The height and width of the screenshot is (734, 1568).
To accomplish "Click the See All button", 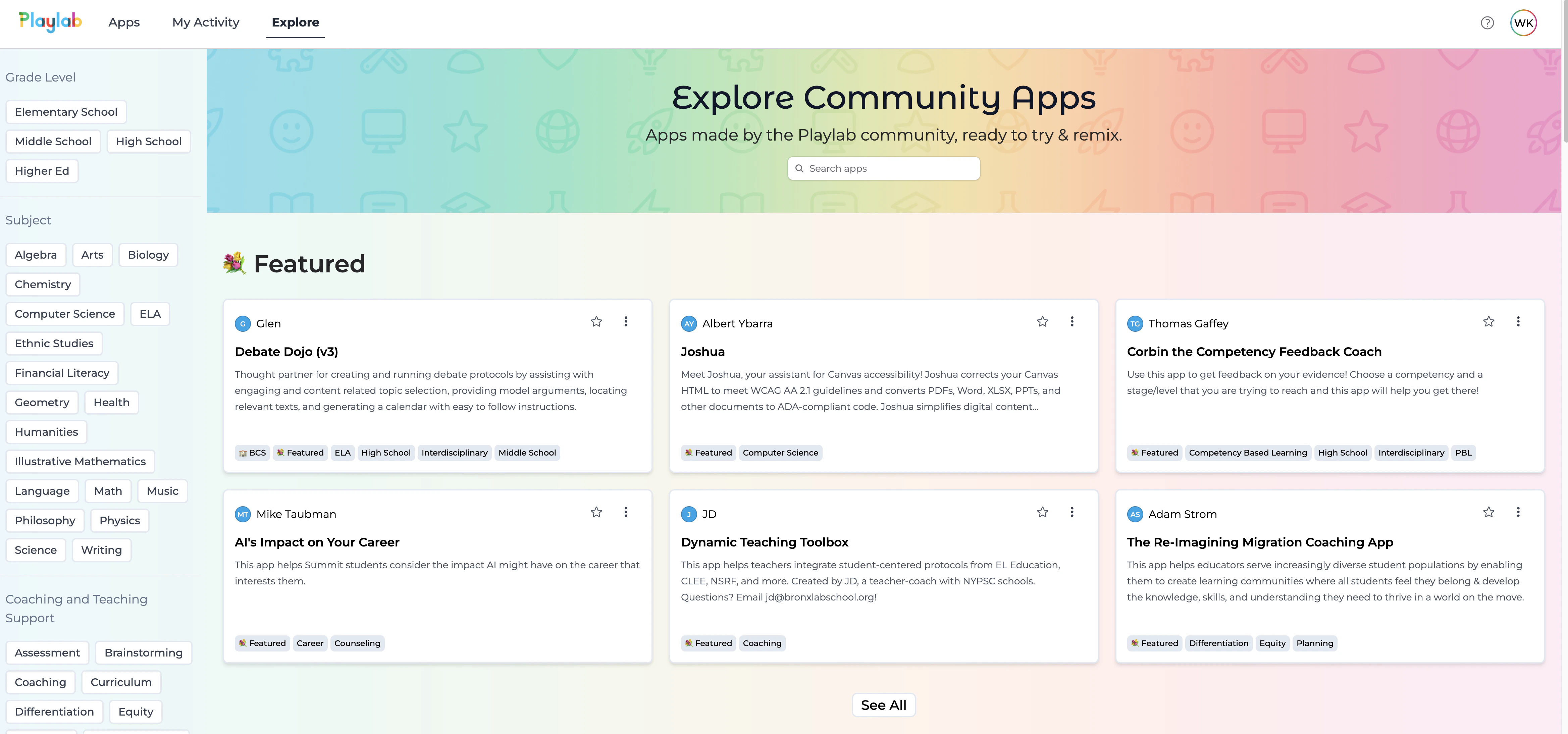I will [883, 705].
